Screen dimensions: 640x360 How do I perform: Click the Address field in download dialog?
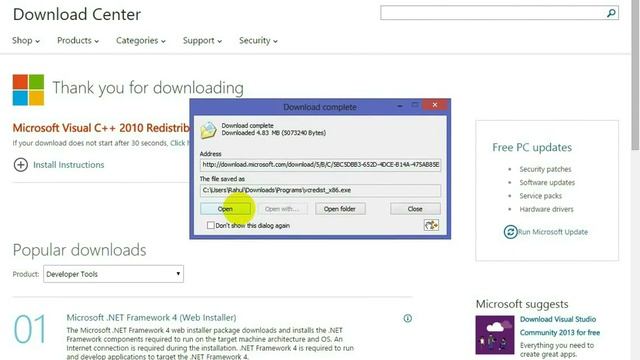320,164
